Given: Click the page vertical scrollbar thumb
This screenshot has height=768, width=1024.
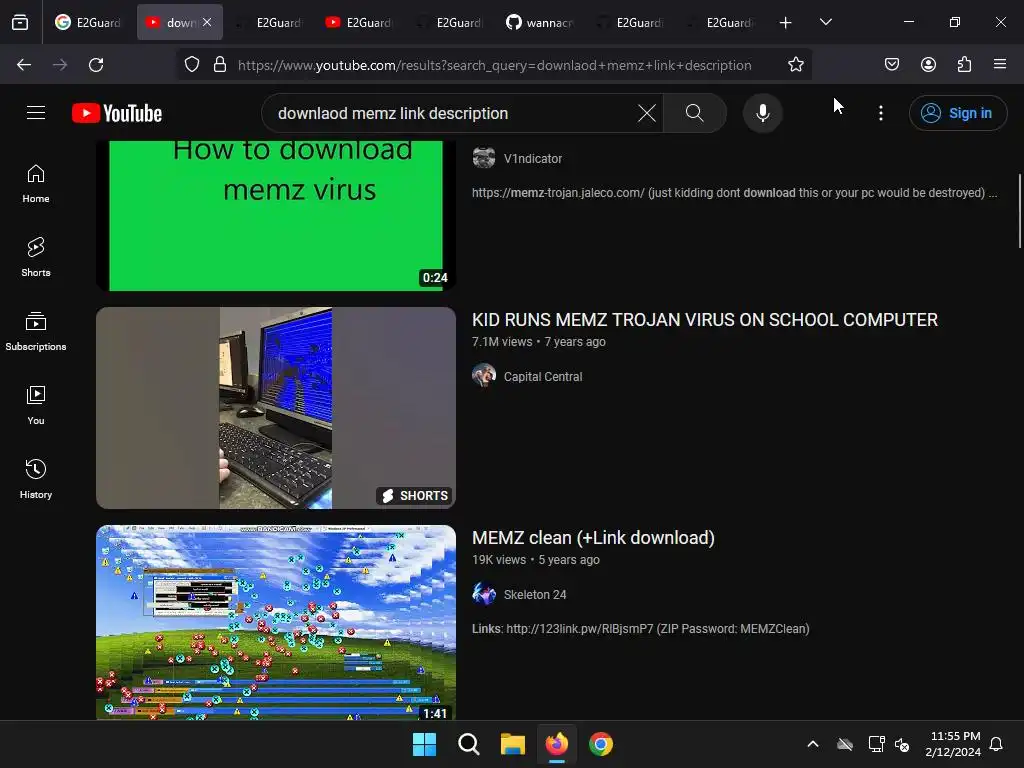Looking at the screenshot, I should pyautogui.click(x=1019, y=211).
